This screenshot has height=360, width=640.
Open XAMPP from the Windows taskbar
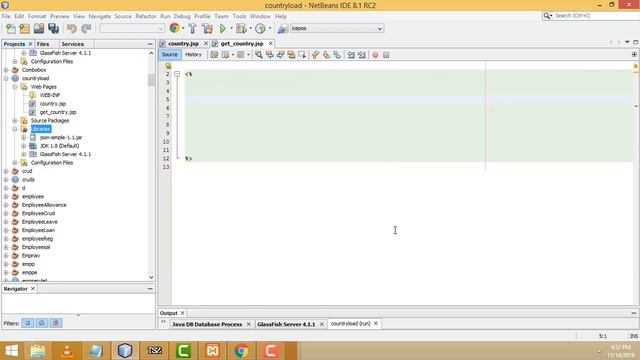pyautogui.click(x=212, y=350)
